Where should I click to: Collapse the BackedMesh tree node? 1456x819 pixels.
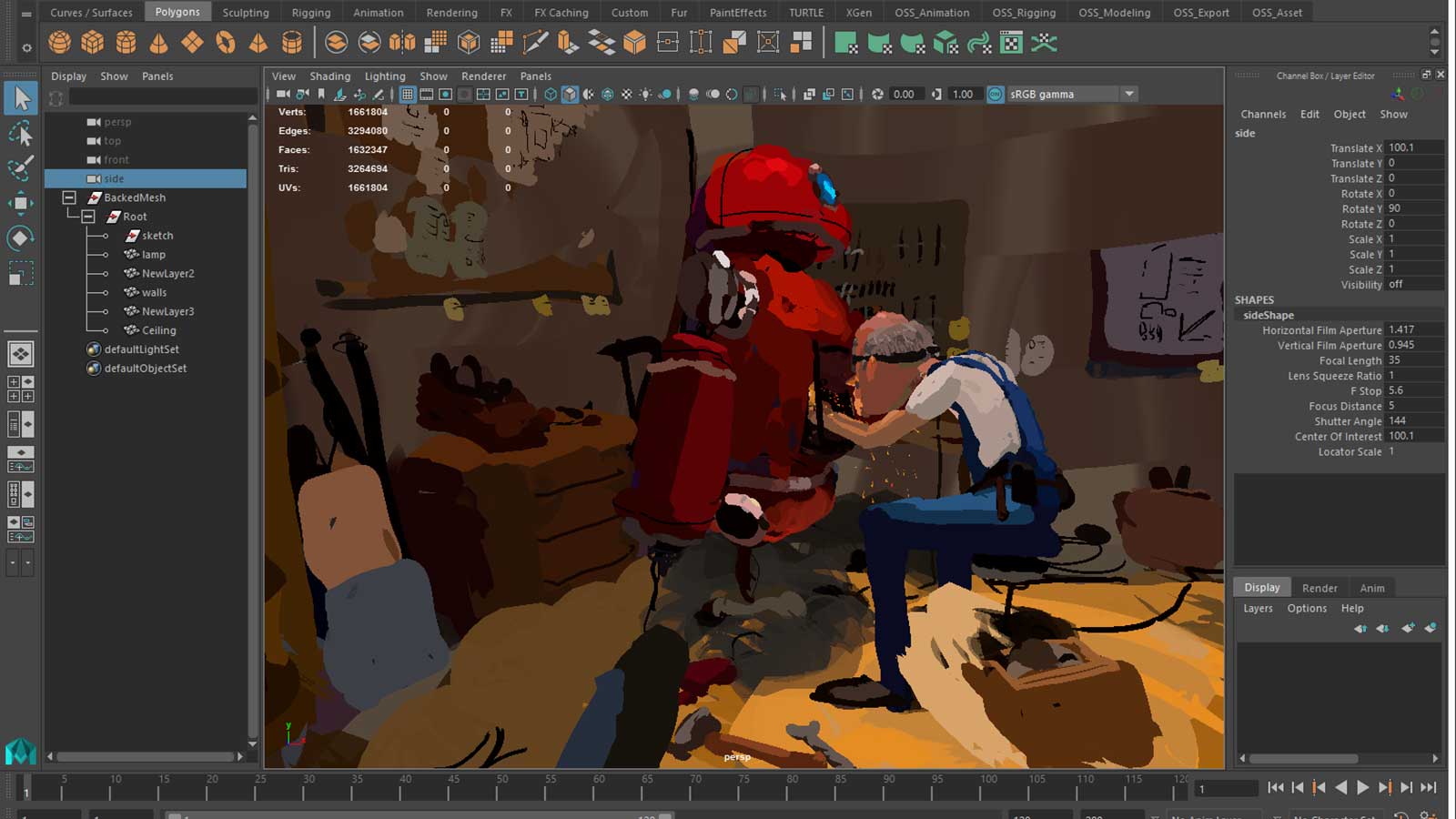pos(69,197)
